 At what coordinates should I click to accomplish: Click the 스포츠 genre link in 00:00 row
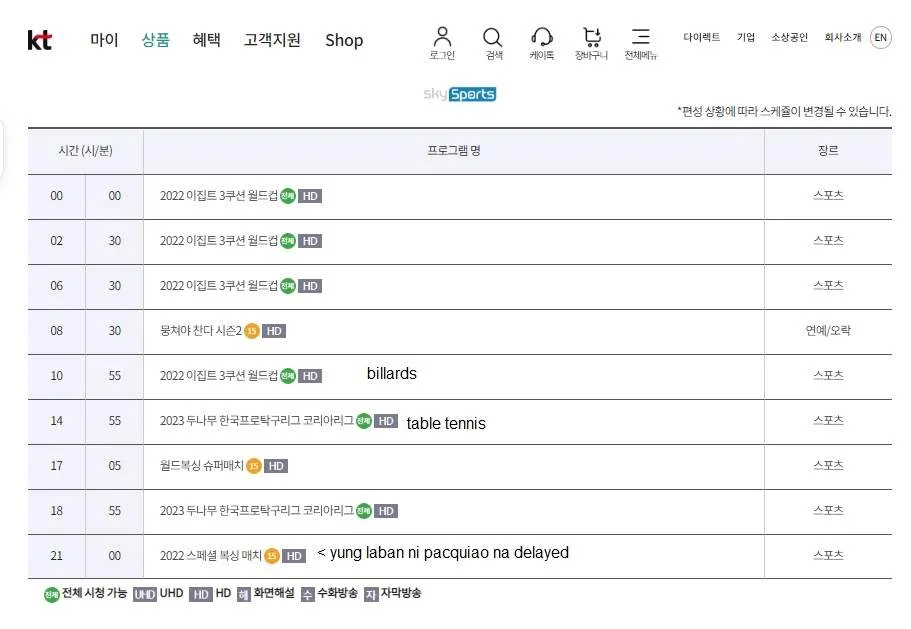pos(828,195)
